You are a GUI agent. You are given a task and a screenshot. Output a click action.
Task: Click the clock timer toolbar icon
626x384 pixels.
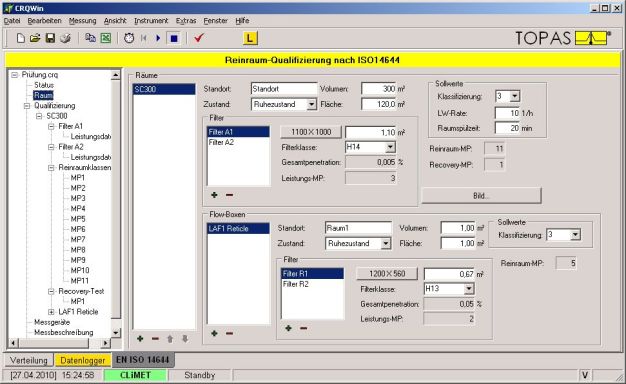pyautogui.click(x=129, y=38)
